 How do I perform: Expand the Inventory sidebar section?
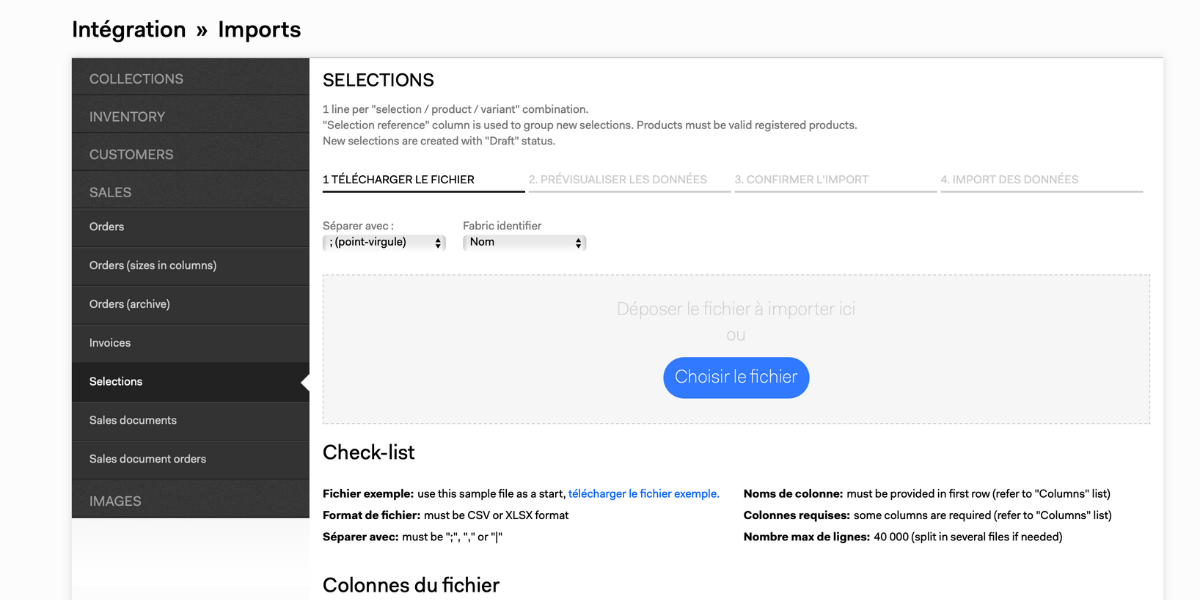click(127, 117)
